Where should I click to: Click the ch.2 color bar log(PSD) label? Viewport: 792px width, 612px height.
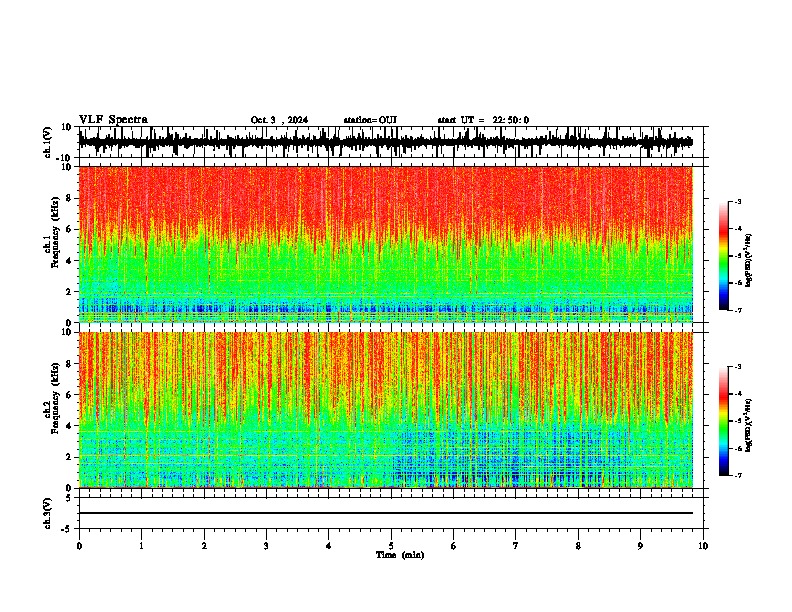pos(749,425)
